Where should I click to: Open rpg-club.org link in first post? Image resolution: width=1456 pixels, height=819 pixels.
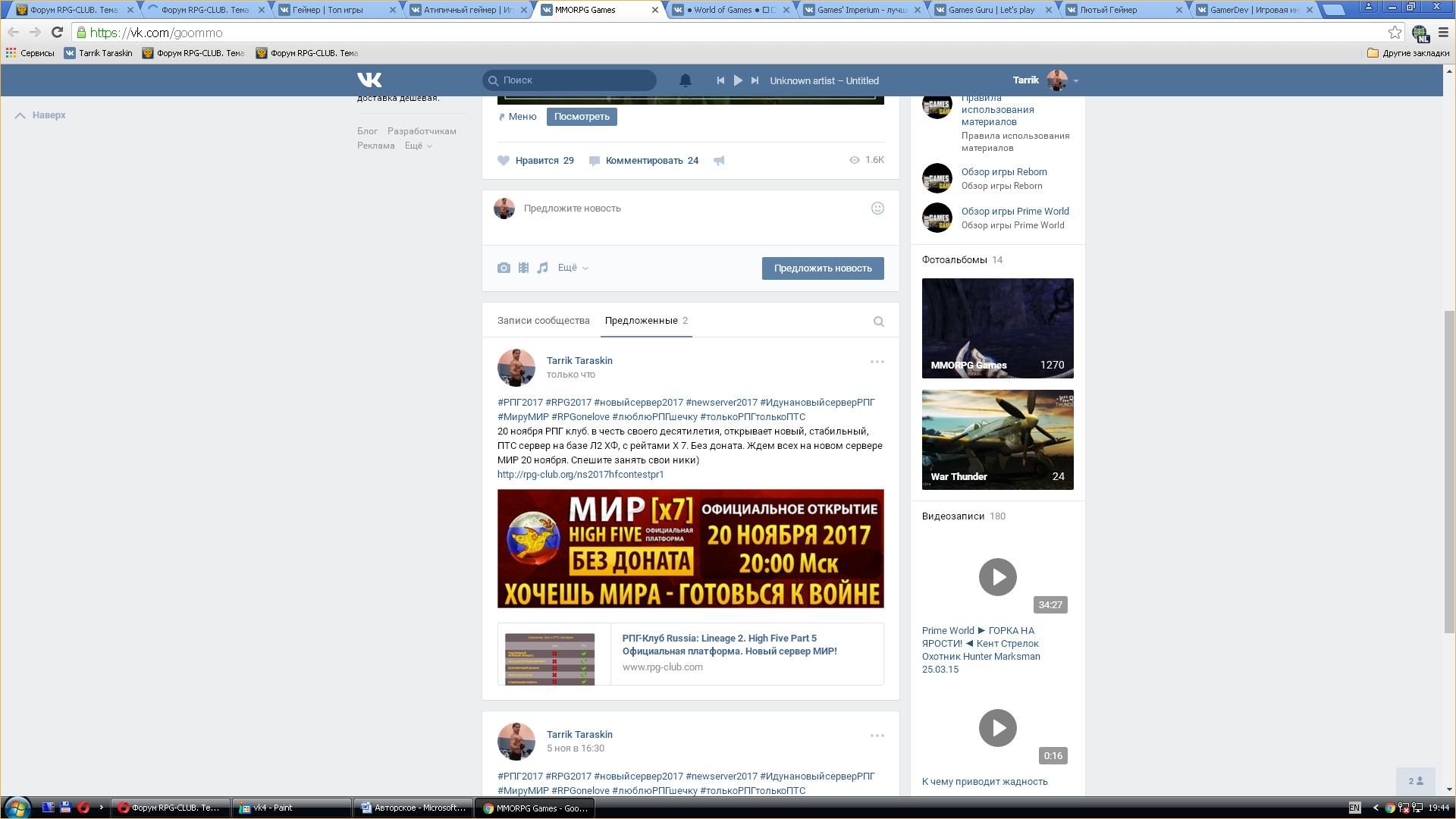[x=580, y=475]
